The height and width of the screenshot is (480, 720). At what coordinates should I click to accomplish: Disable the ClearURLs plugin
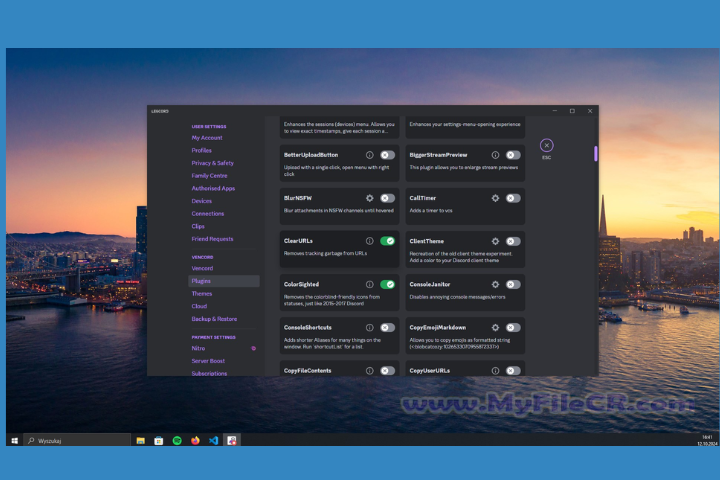(x=388, y=241)
